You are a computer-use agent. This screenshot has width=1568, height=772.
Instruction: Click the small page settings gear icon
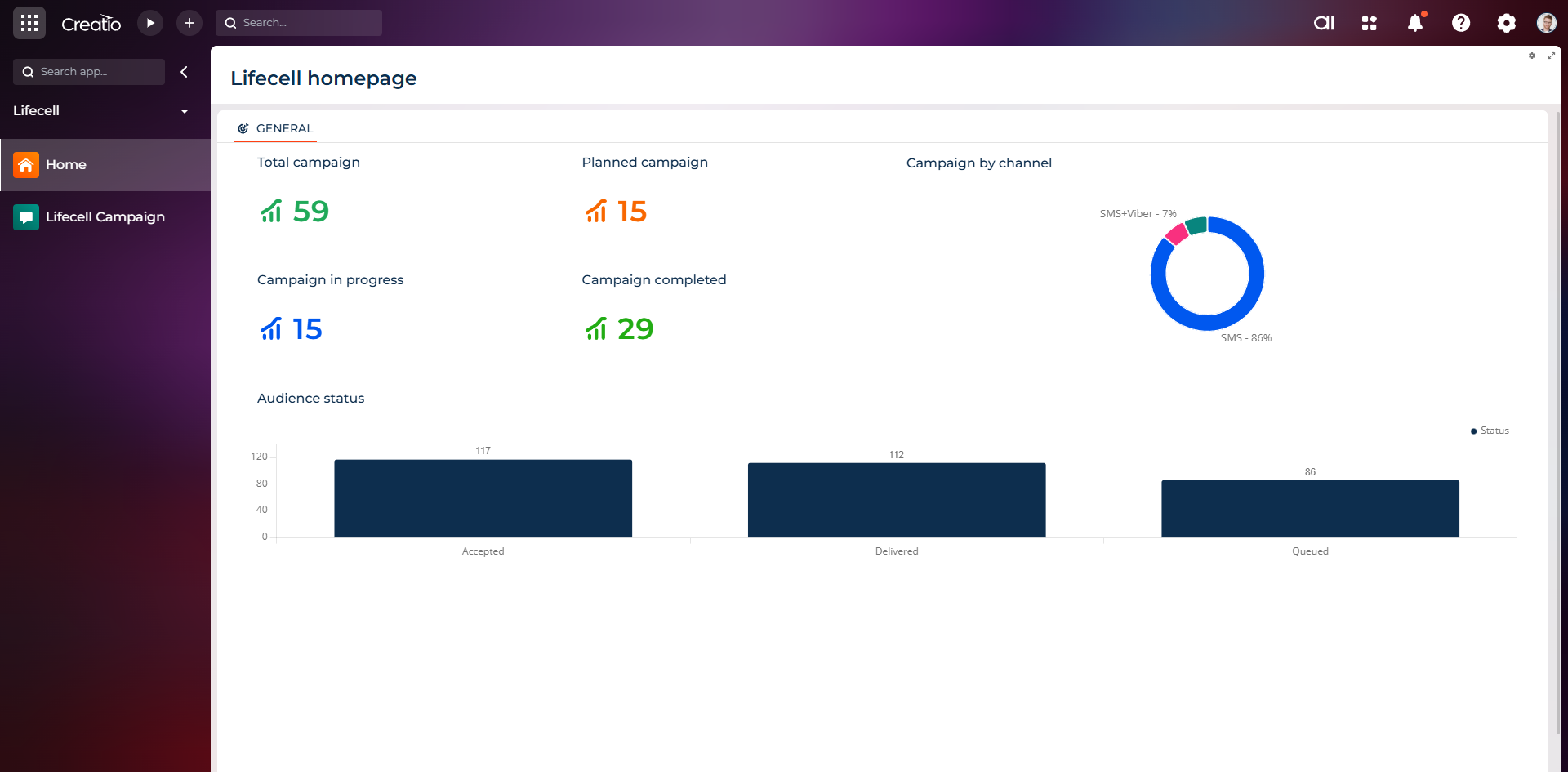[1532, 56]
